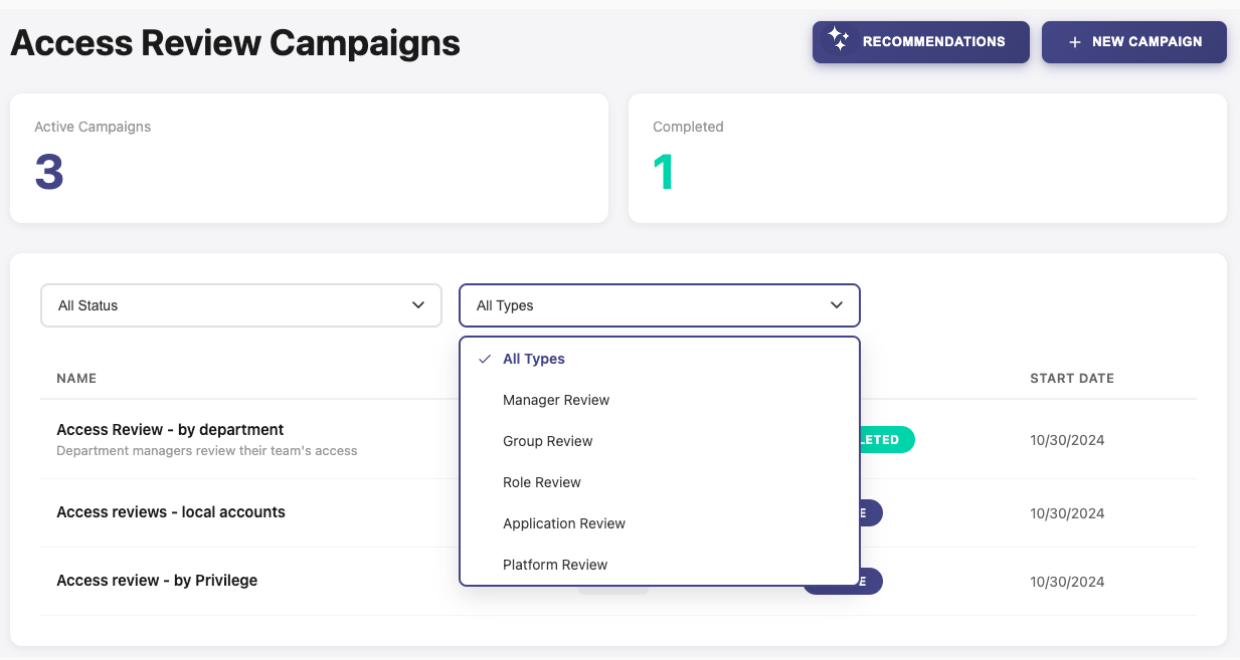Open Access Review - by department campaign
This screenshot has width=1240, height=660.
170,430
